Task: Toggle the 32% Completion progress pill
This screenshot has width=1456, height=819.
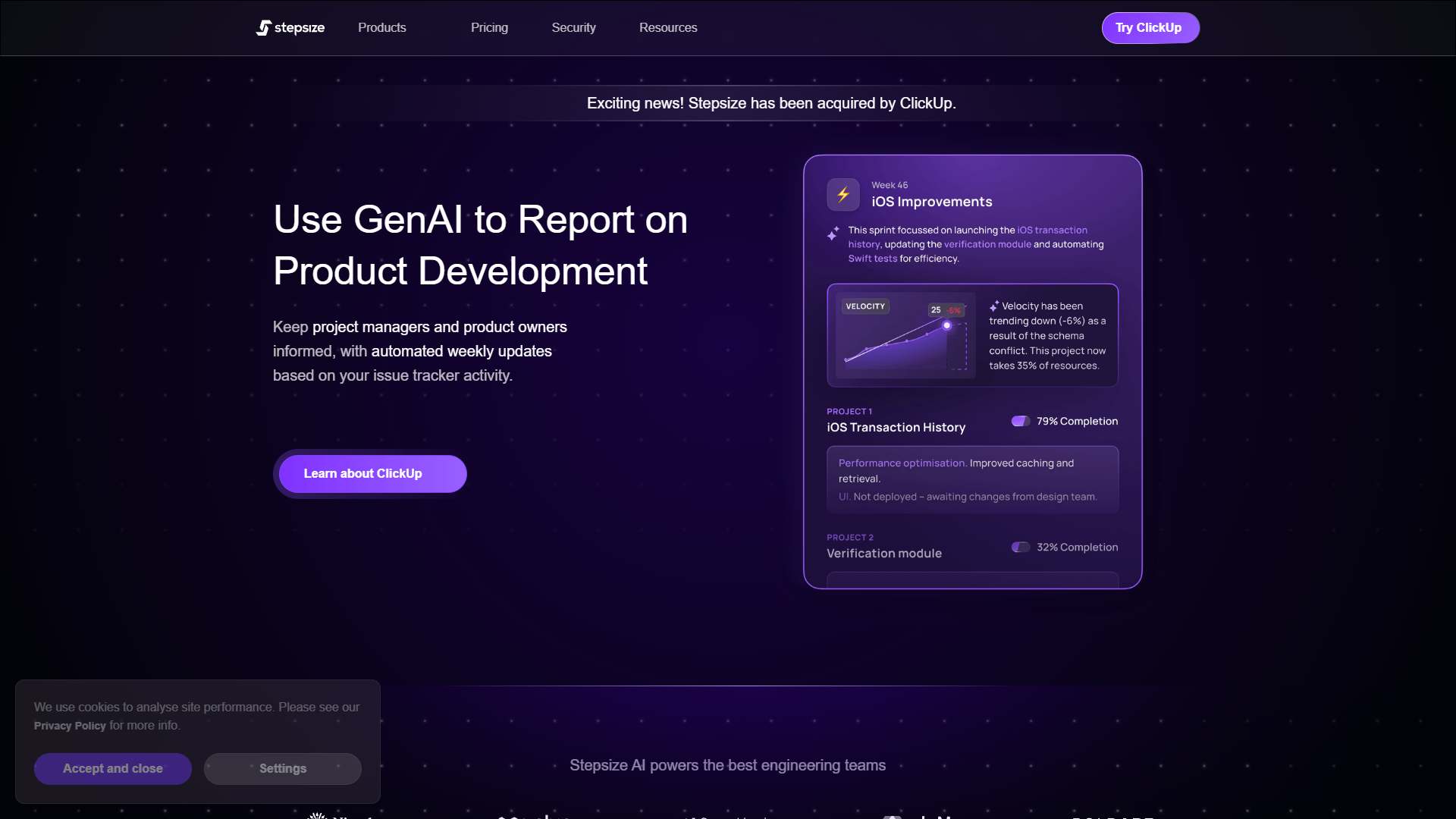Action: (1021, 547)
